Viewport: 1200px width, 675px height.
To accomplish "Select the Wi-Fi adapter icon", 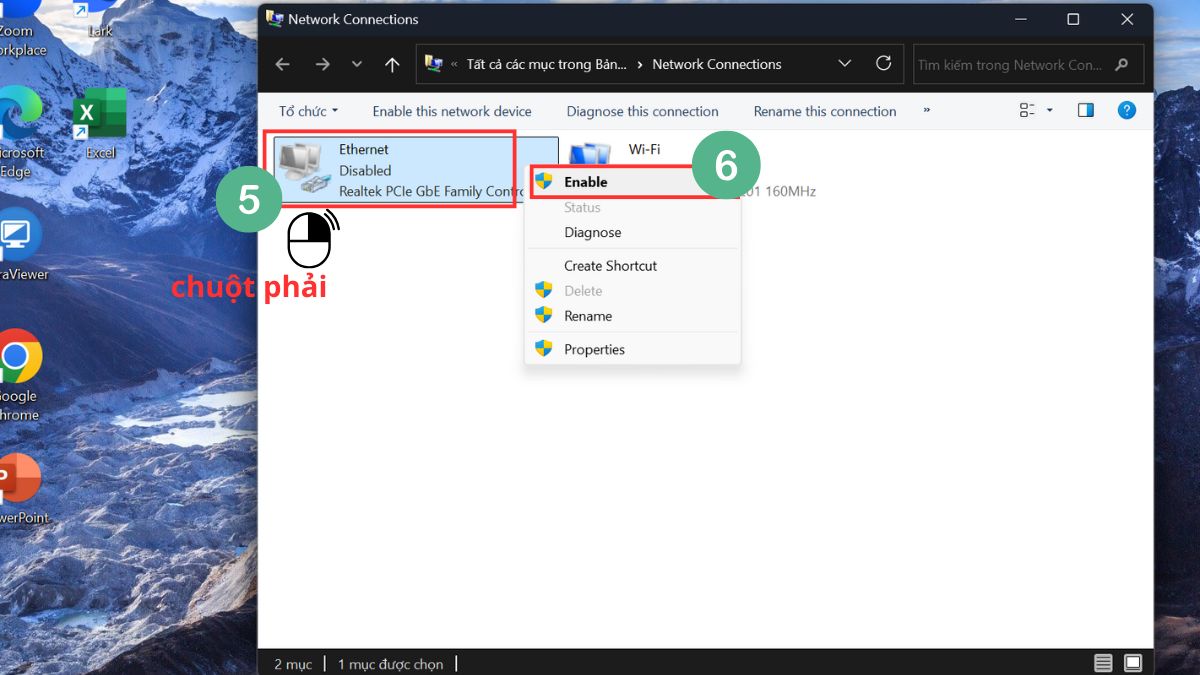I will point(590,153).
